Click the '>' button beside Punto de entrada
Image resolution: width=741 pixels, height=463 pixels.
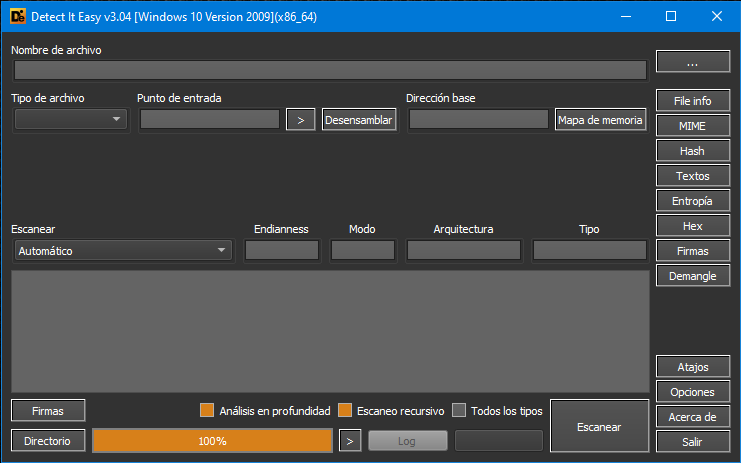(301, 120)
